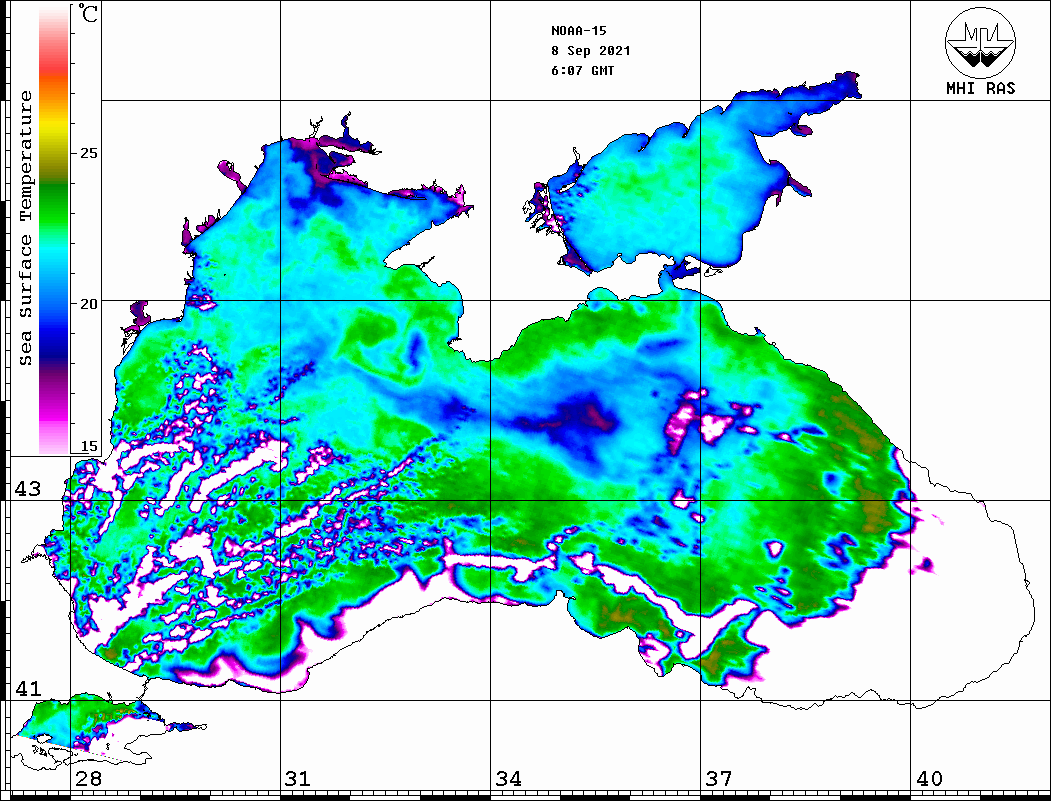
Task: Click the MHI RAS logo emblem
Action: pyautogui.click(x=980, y=42)
